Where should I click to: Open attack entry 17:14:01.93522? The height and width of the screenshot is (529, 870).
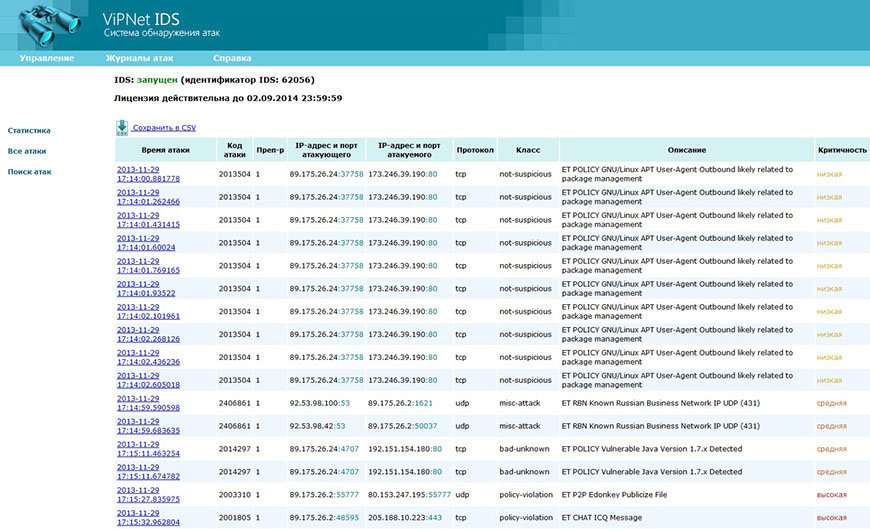click(x=146, y=289)
